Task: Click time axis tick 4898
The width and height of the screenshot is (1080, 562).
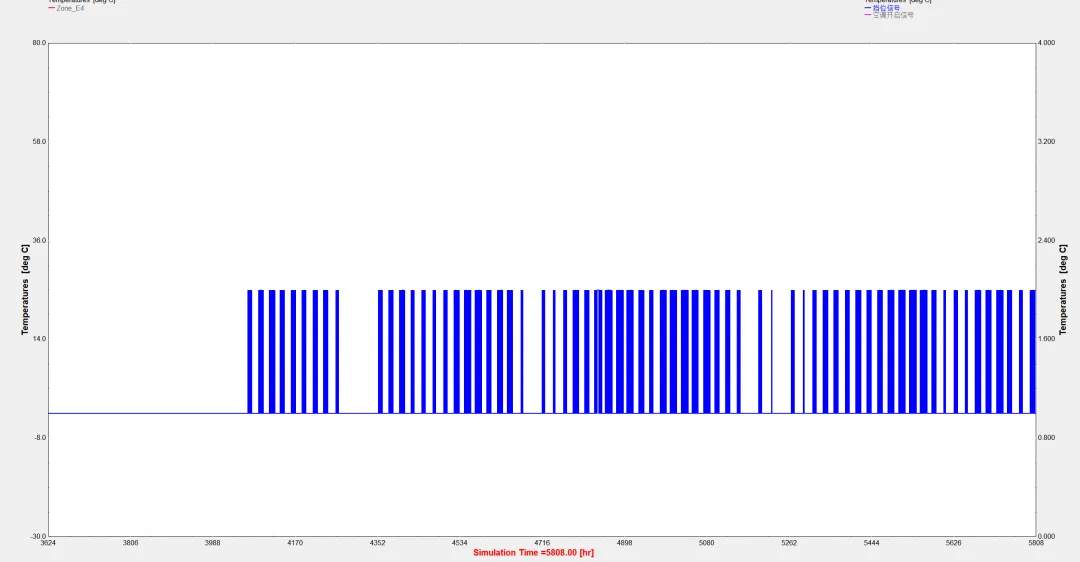Action: pyautogui.click(x=624, y=543)
